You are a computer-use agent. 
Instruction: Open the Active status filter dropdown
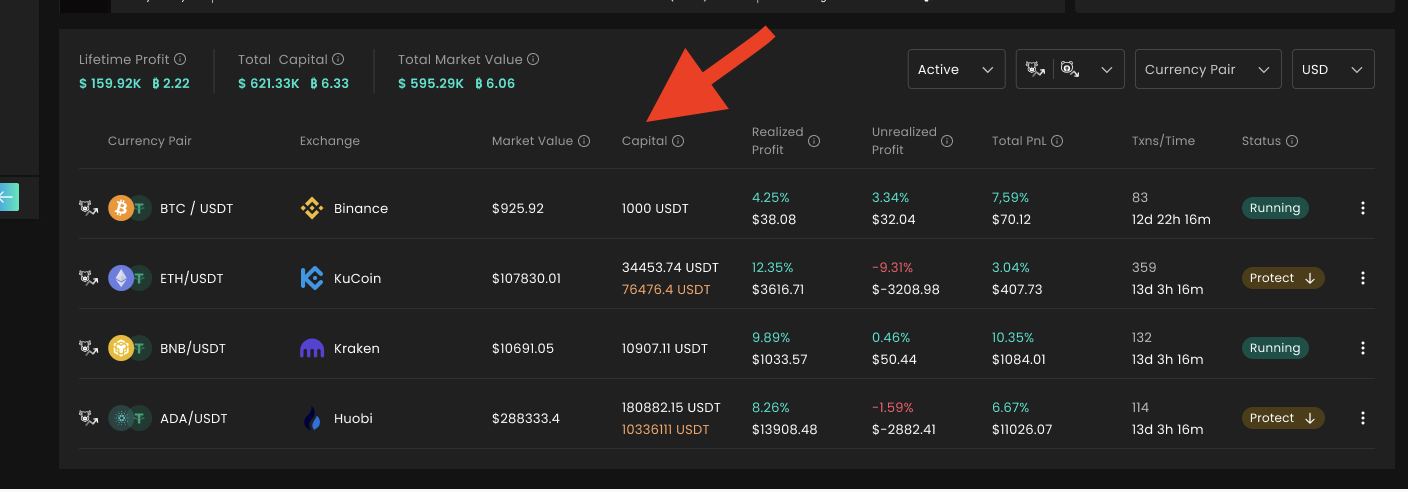point(956,70)
